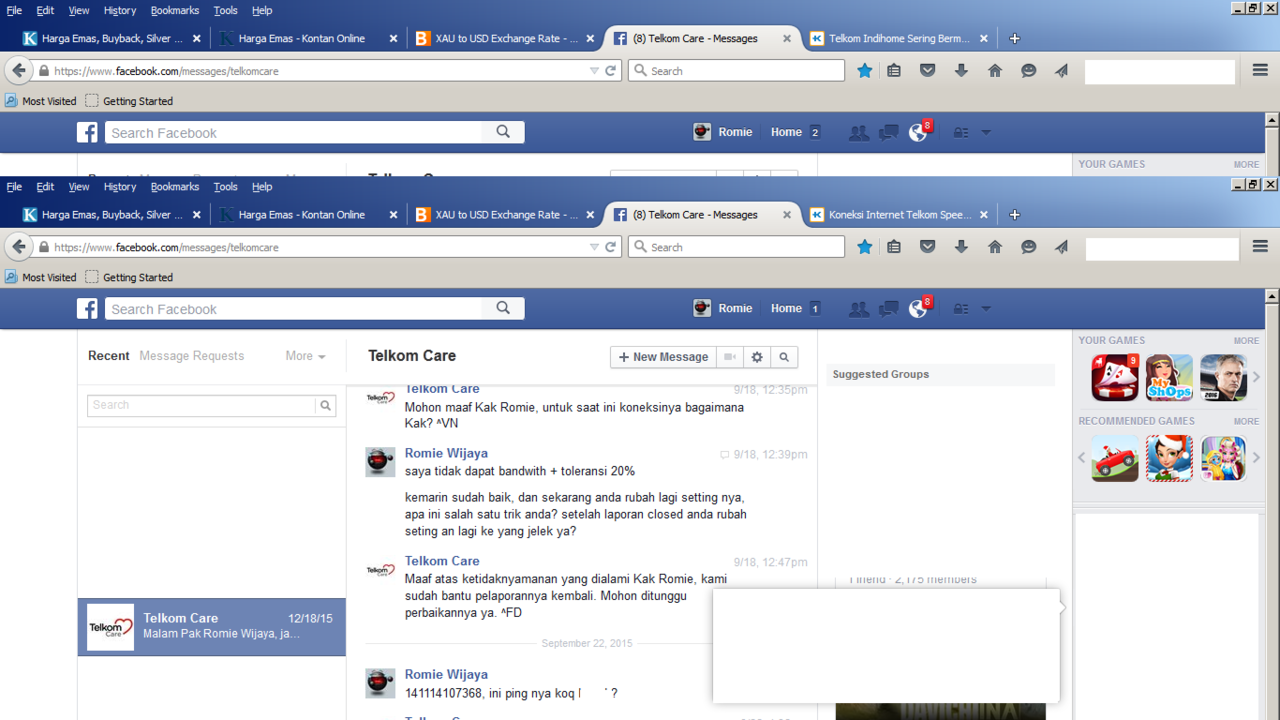Select Message Requests tab
This screenshot has width=1280, height=720.
tap(191, 356)
